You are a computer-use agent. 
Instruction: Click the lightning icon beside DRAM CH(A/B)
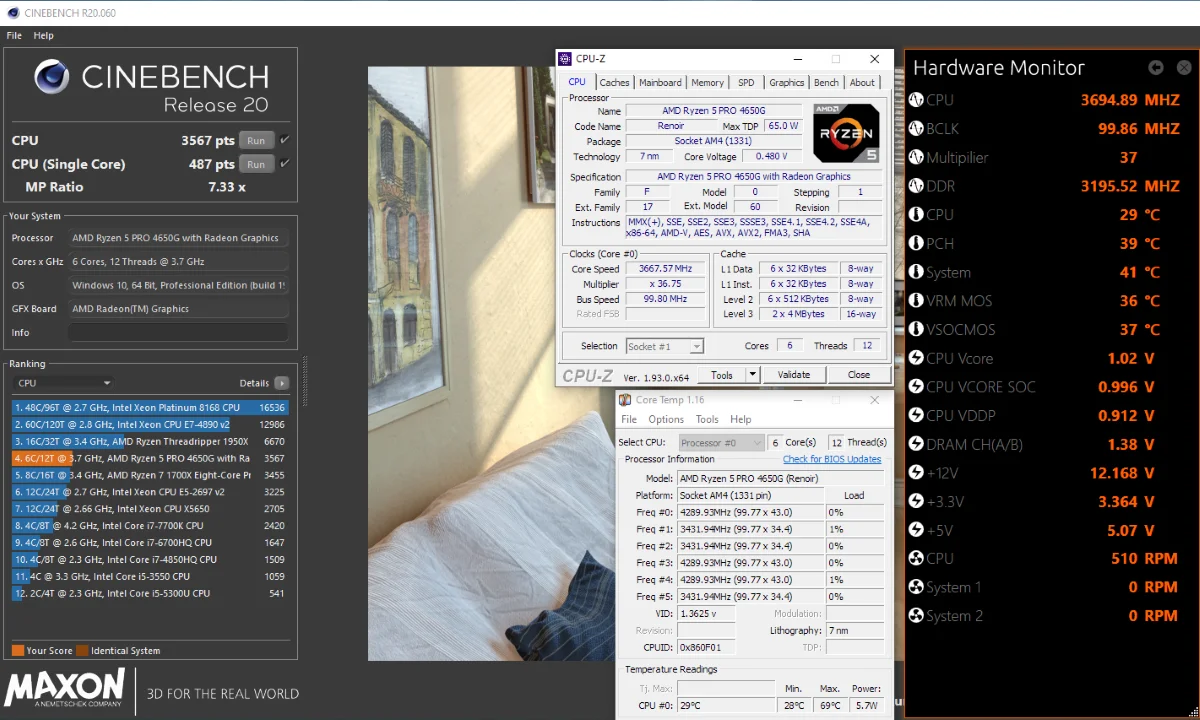tap(917, 444)
